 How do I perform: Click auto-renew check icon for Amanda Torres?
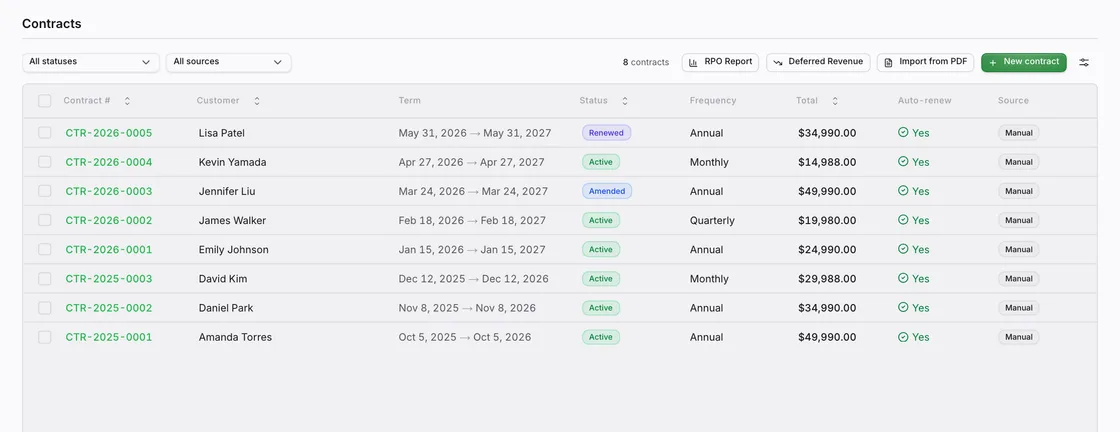click(903, 337)
